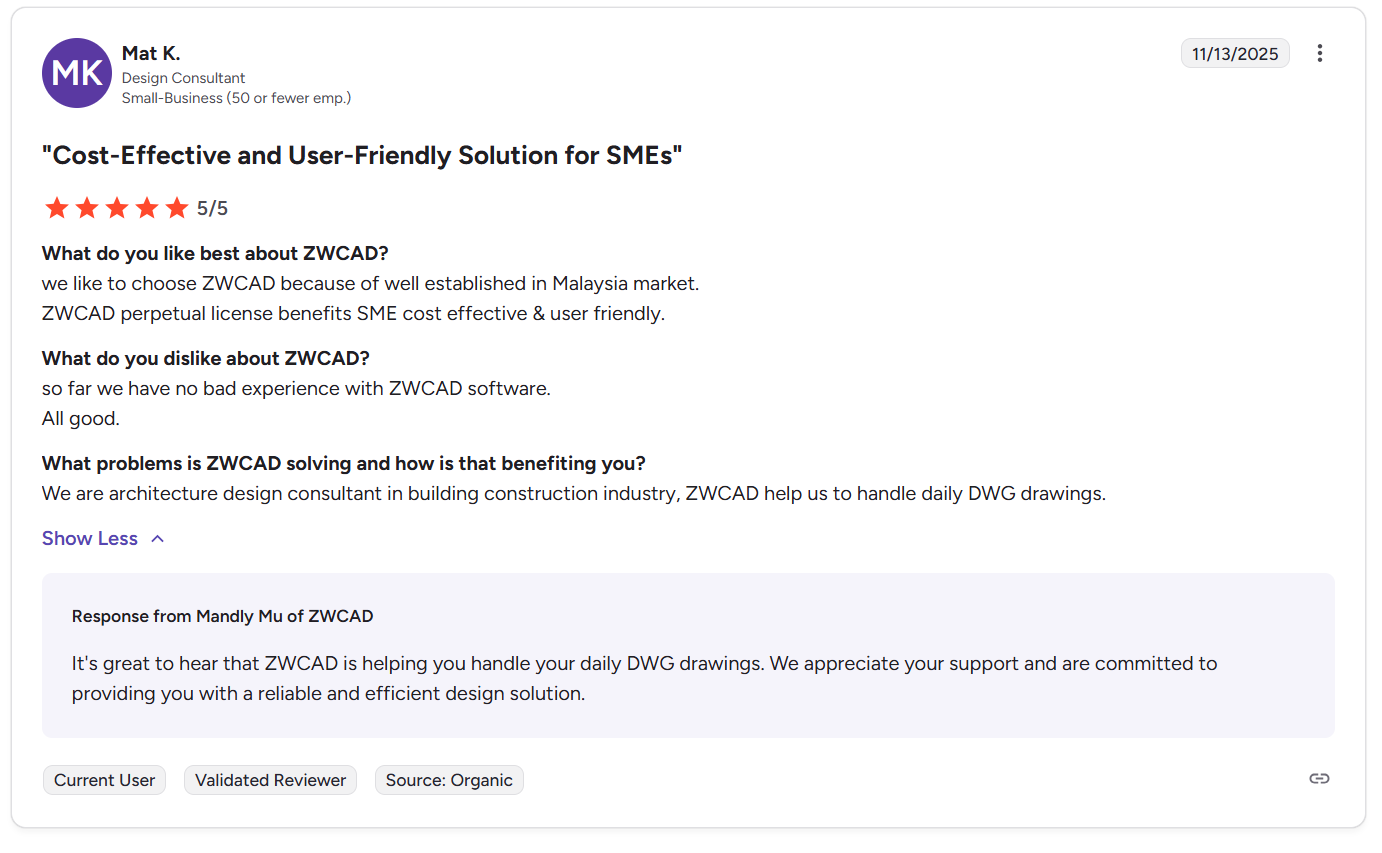Viewport: 1382px width, 853px height.
Task: Click the reviewer name Mat K.
Action: (x=151, y=52)
